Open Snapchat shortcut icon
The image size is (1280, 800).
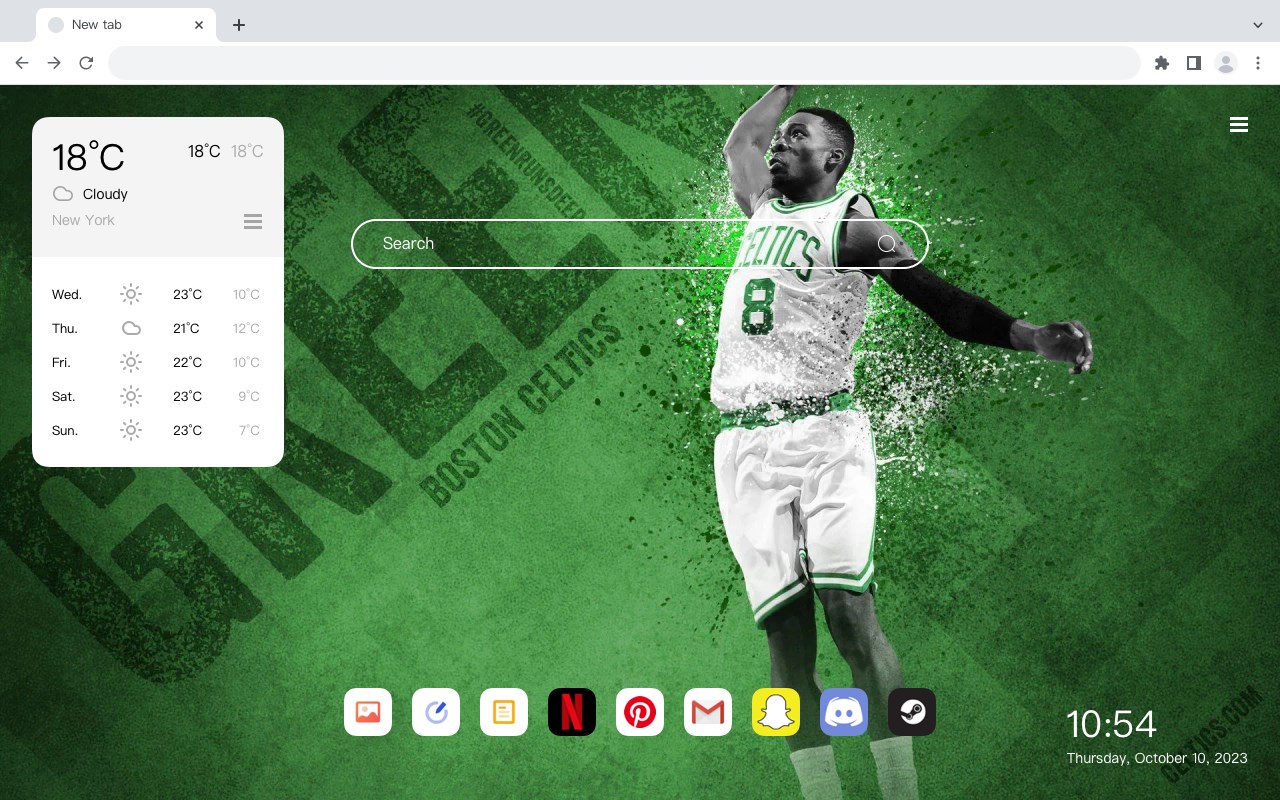click(x=776, y=712)
